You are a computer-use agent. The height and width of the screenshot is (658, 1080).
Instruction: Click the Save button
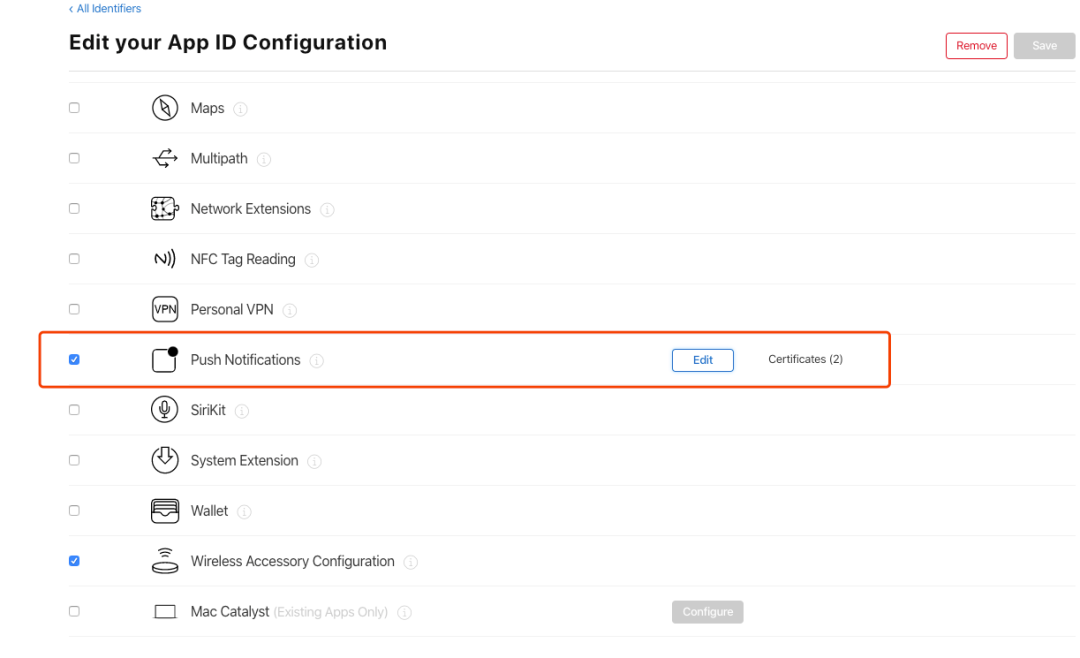tap(1044, 46)
